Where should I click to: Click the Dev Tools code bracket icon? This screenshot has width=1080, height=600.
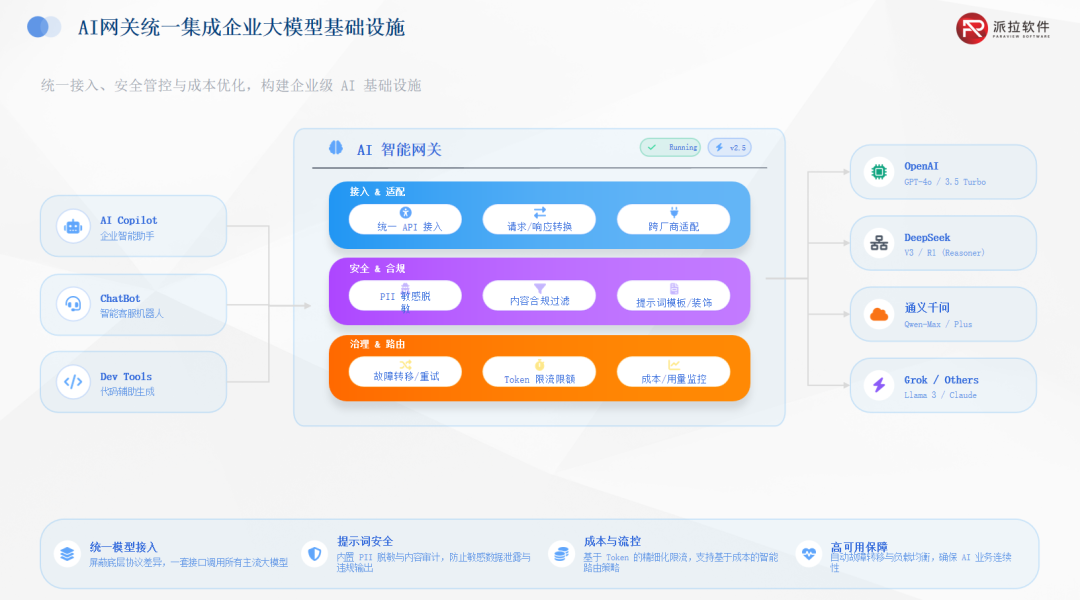(x=73, y=382)
